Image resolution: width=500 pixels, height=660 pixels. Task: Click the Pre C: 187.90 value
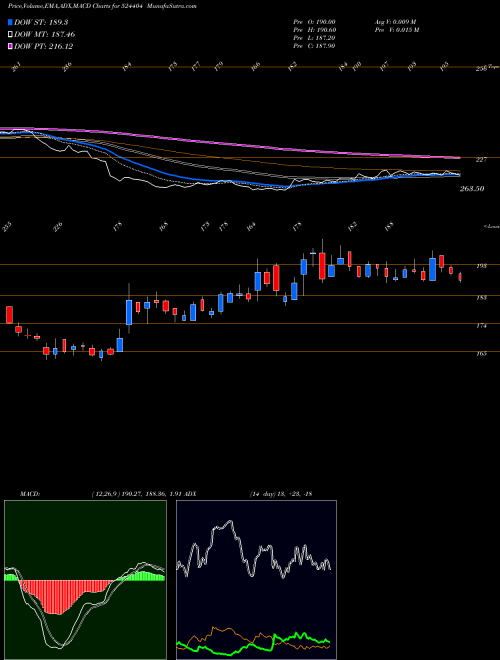click(314, 46)
